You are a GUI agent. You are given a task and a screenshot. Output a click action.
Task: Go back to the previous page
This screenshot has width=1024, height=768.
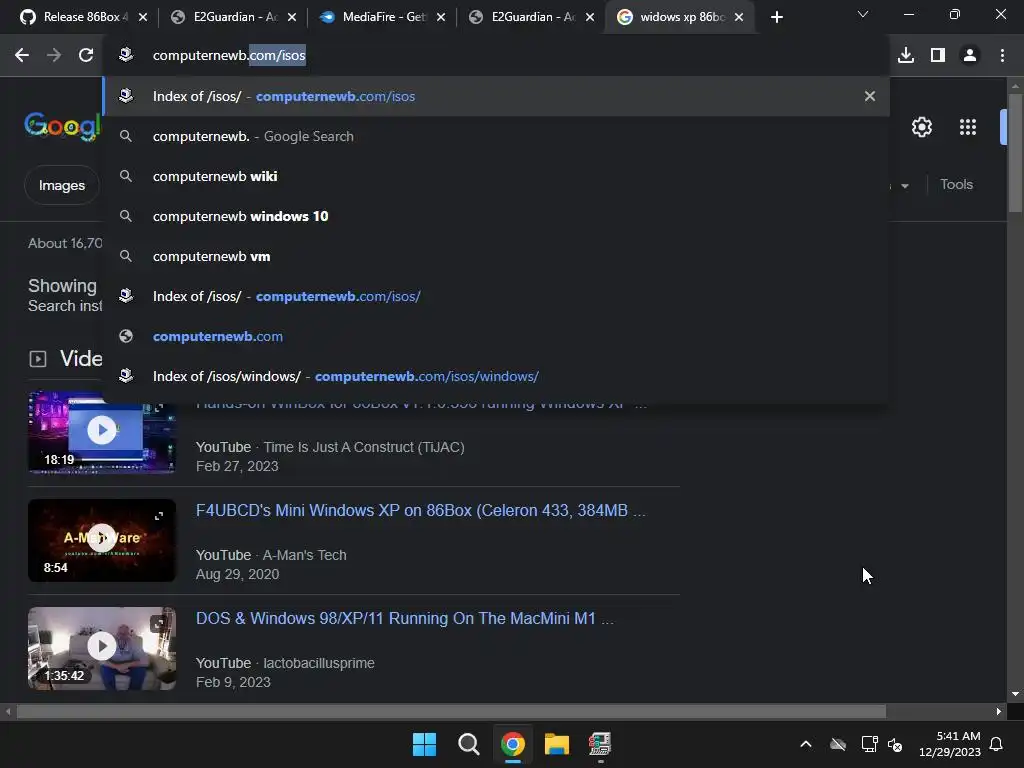[22, 56]
